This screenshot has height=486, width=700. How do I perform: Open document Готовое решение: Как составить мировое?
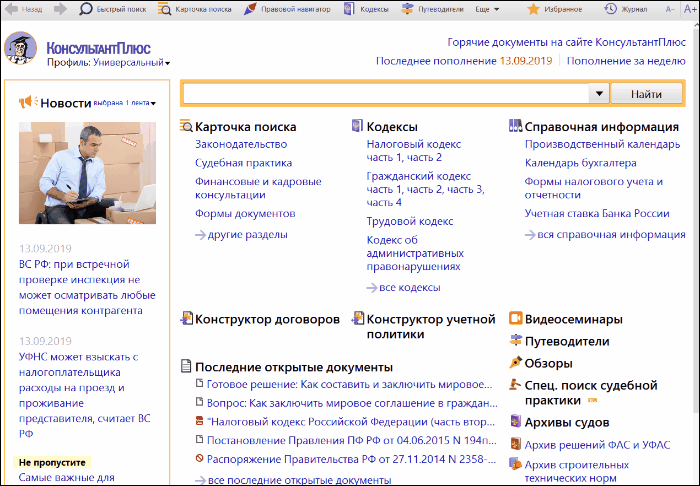[x=350, y=384]
